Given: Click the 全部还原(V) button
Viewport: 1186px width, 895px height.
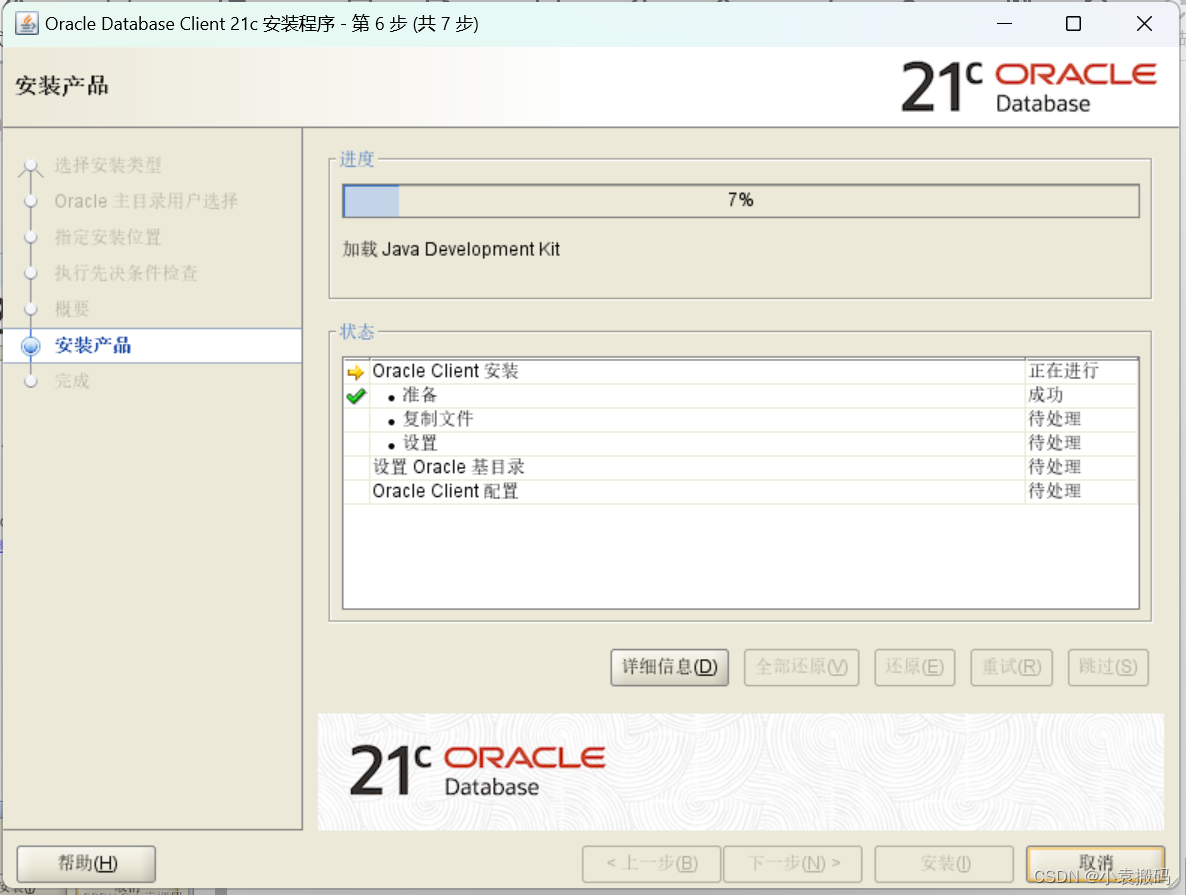Looking at the screenshot, I should point(801,667).
